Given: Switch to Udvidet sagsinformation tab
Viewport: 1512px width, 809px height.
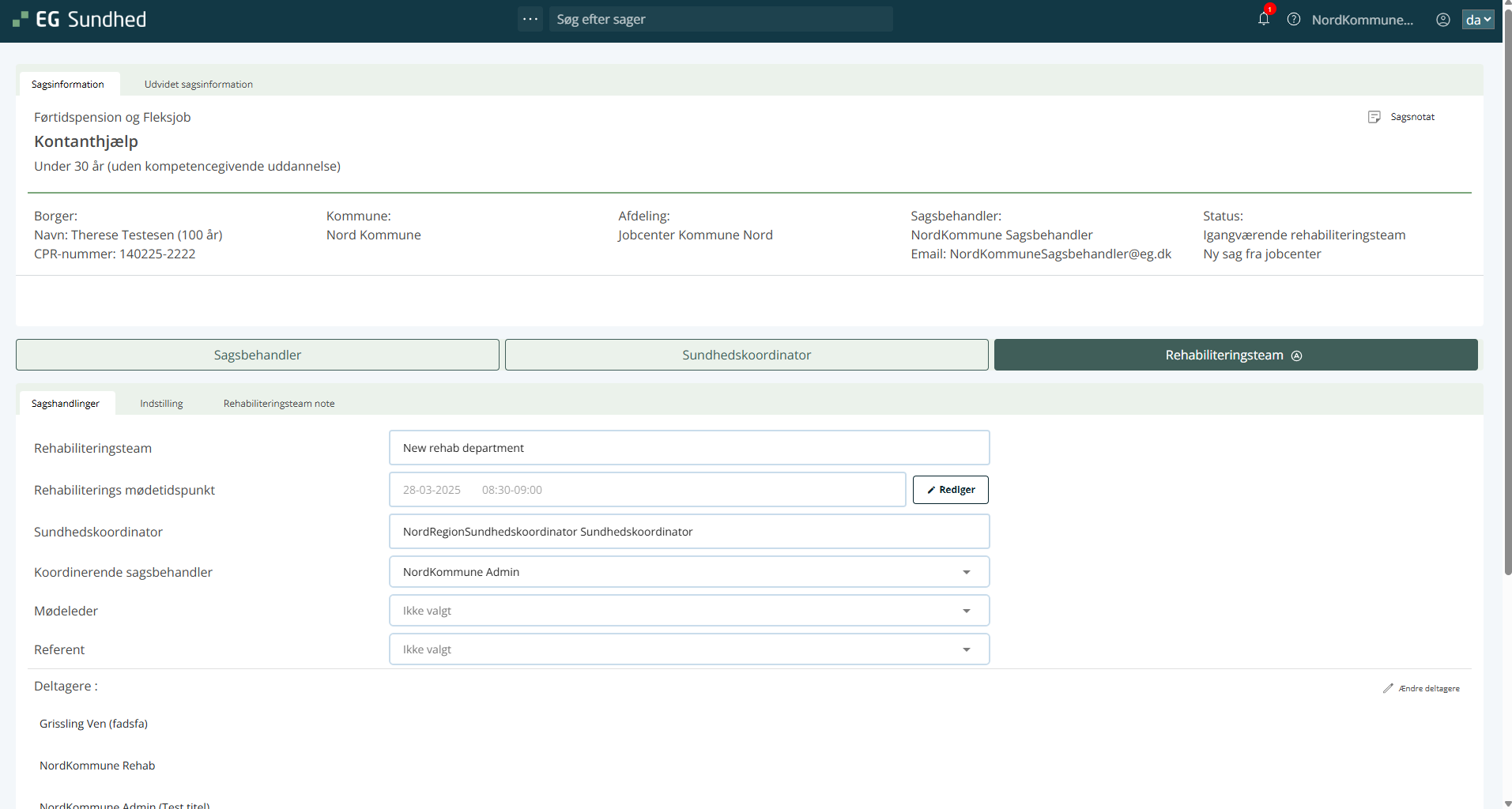Looking at the screenshot, I should click(198, 85).
